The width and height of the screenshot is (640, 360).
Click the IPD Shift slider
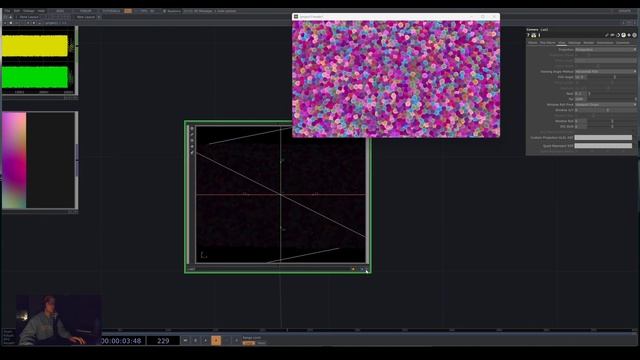(611, 126)
